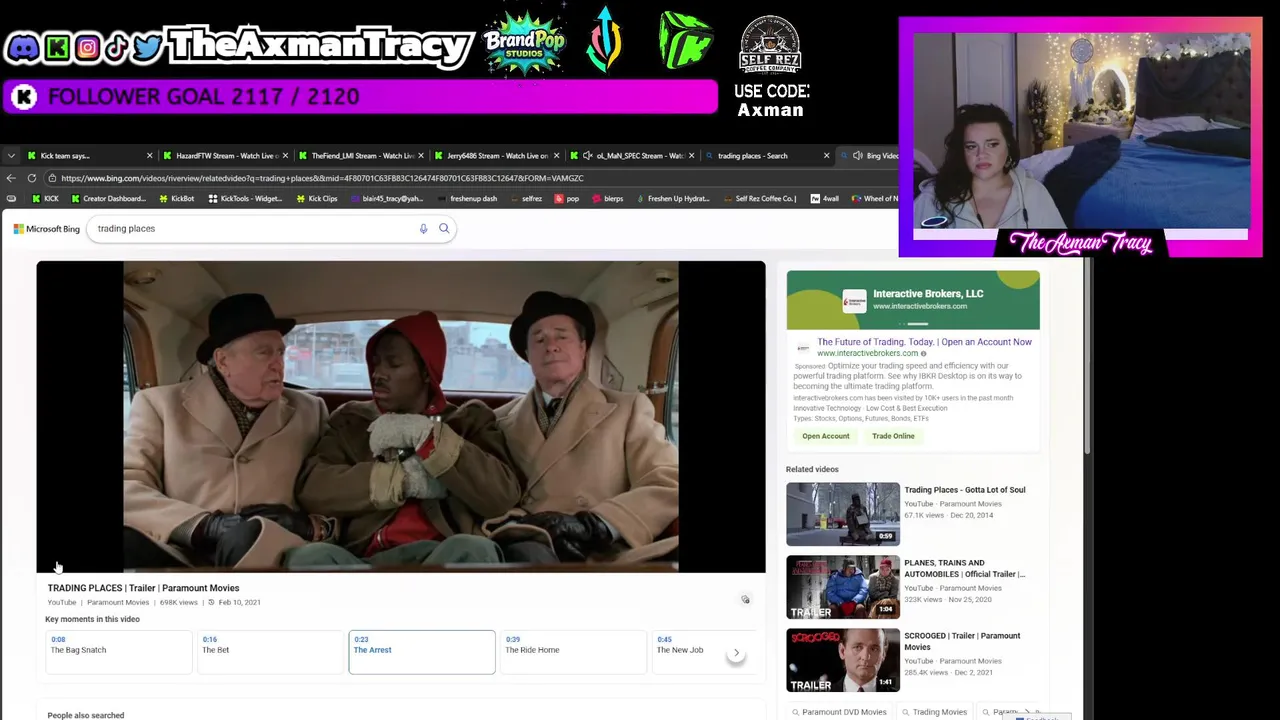Click the browser address bar URL
Screen dimensions: 1280x720
pos(322,178)
